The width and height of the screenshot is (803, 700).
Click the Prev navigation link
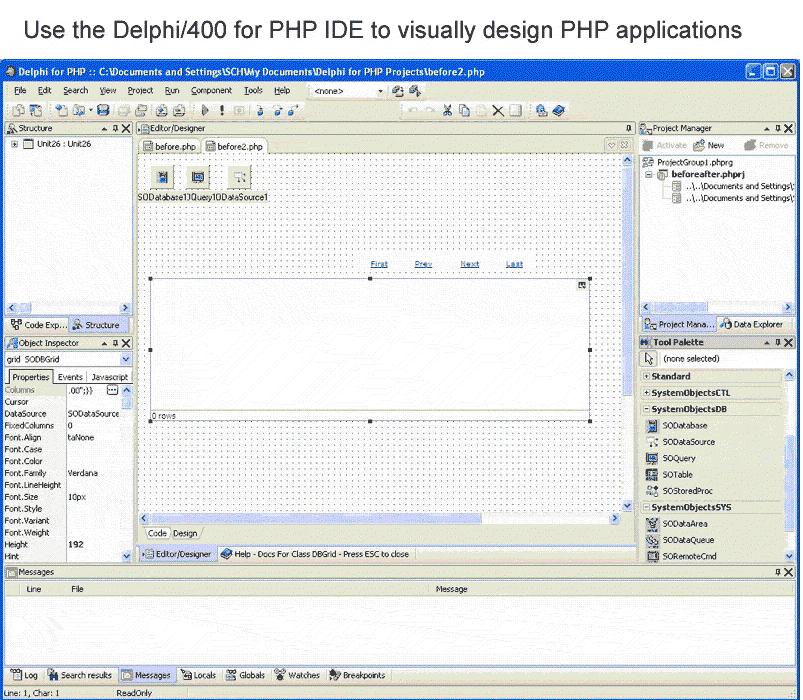coord(423,264)
